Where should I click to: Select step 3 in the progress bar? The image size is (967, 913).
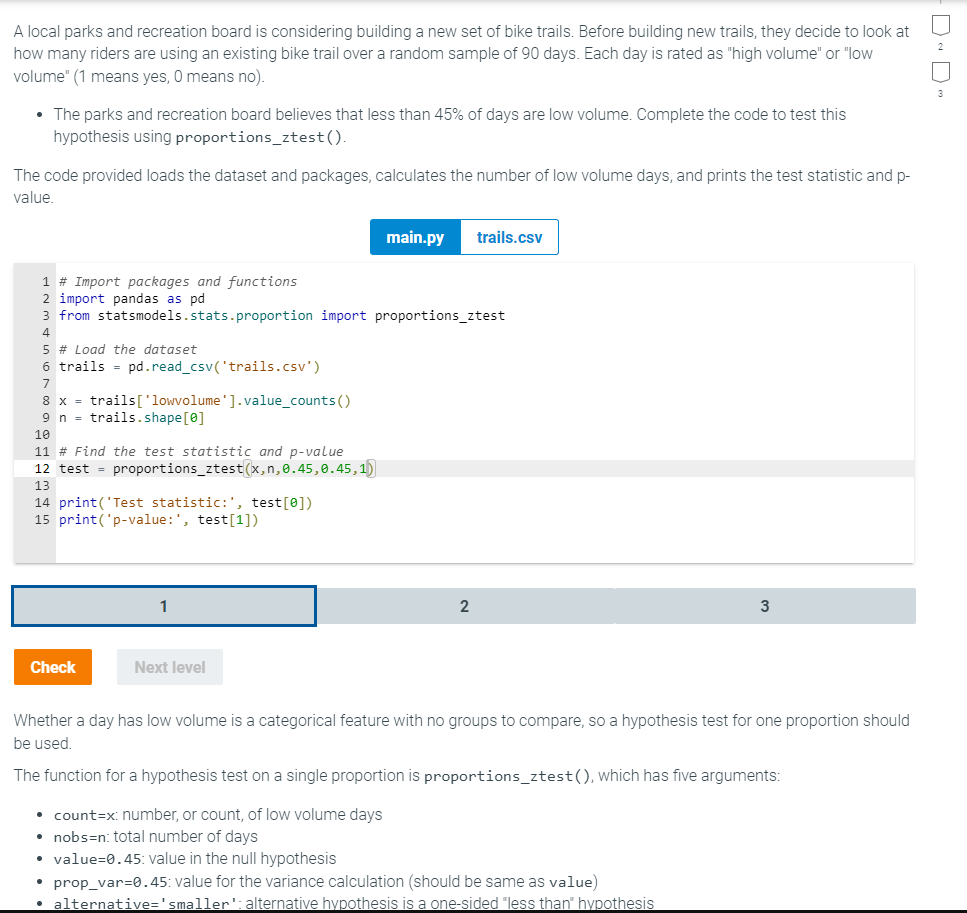point(765,605)
